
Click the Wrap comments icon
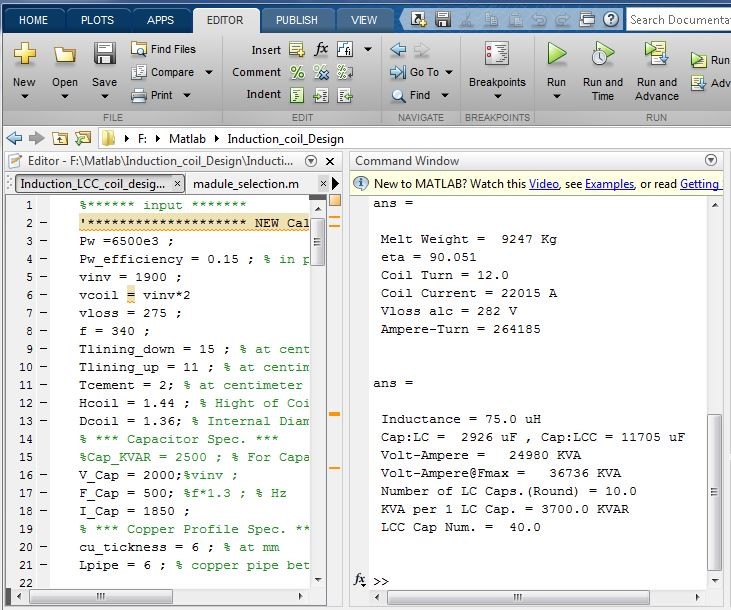(x=345, y=72)
